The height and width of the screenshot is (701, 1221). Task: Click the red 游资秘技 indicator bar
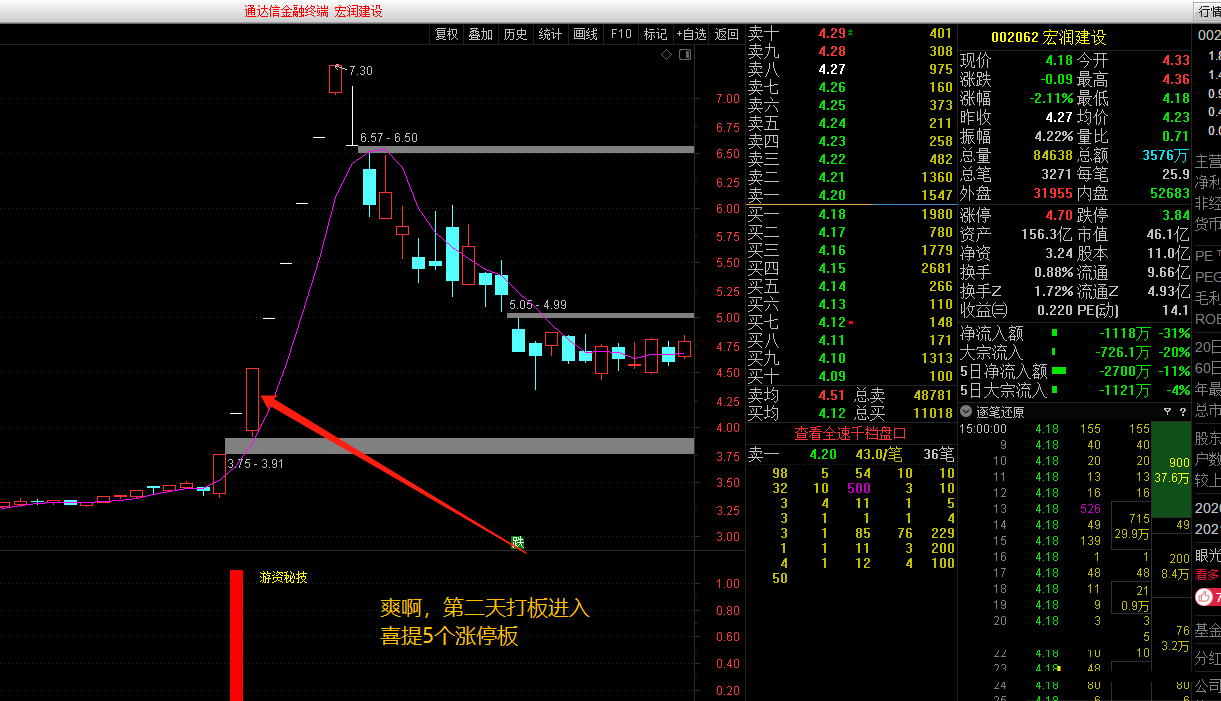(x=237, y=635)
